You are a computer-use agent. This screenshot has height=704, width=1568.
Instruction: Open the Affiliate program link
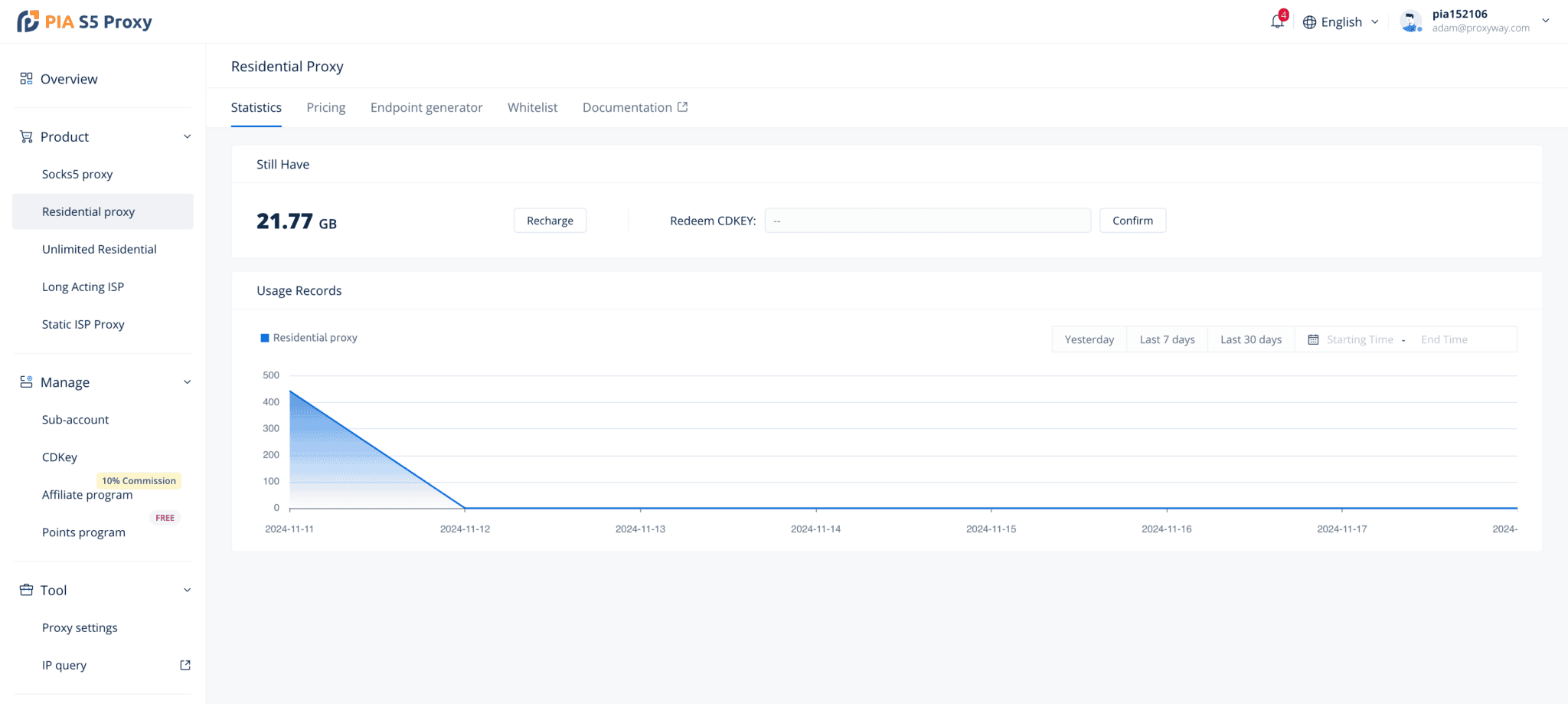(87, 494)
